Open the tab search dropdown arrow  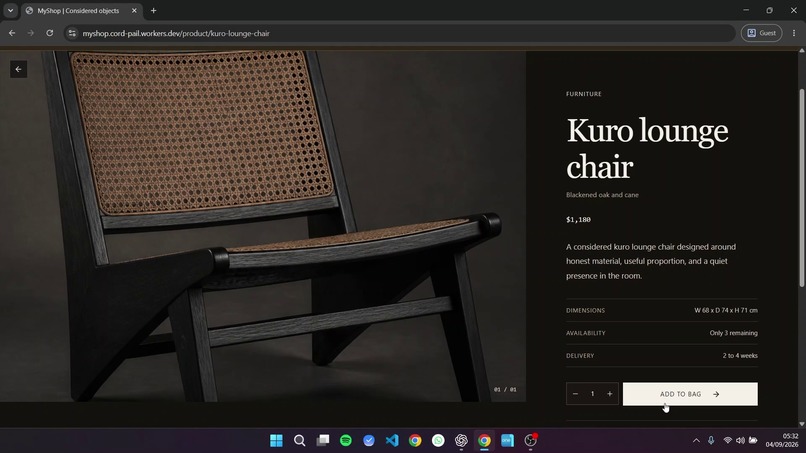point(10,10)
